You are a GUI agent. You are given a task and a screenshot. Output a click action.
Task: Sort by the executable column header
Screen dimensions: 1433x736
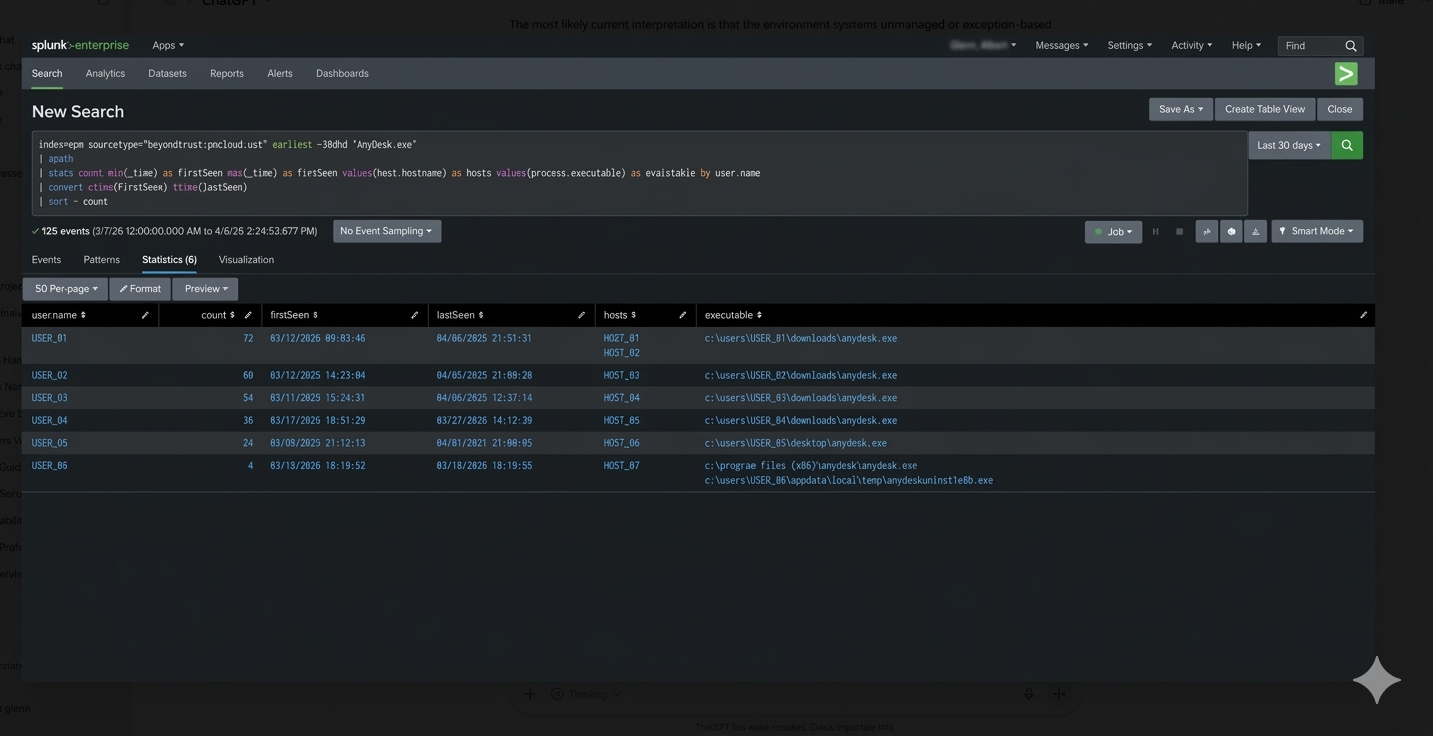point(733,315)
